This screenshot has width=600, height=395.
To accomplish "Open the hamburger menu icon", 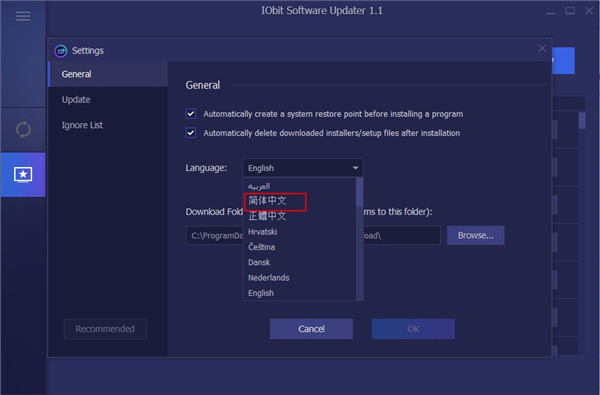I will click(23, 16).
